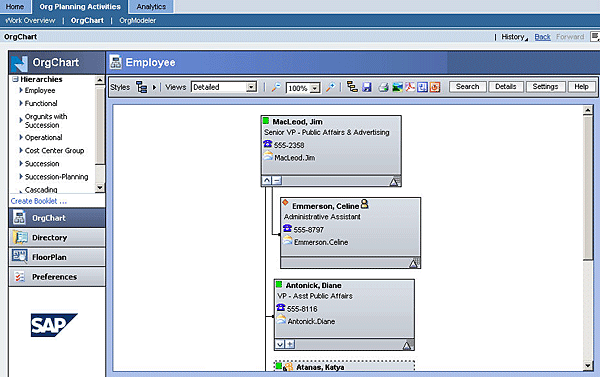Open OrgModeler submenu item
This screenshot has width=600, height=377.
click(x=138, y=21)
